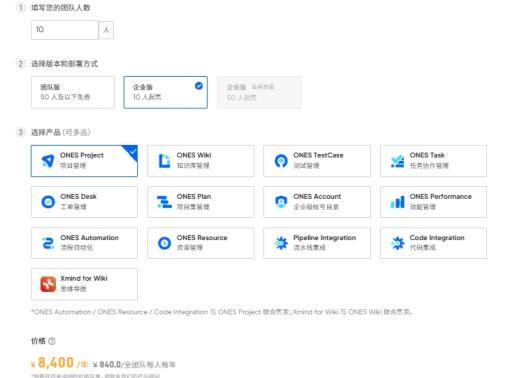Click the ONES Automation flow icon

[48, 243]
